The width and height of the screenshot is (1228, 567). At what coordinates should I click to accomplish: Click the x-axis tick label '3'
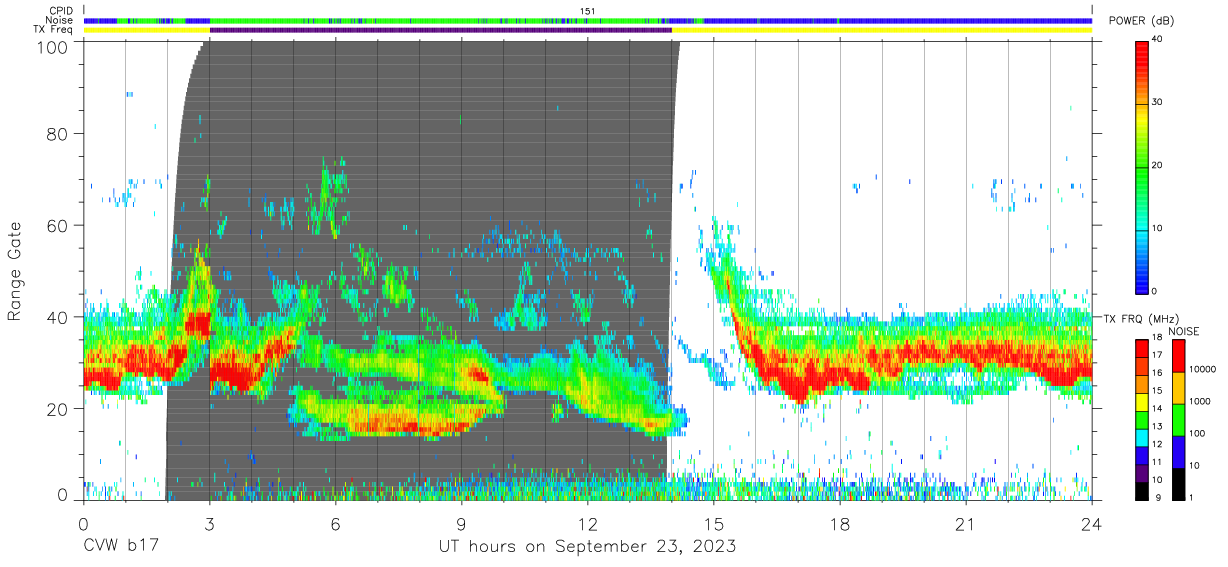tap(209, 524)
